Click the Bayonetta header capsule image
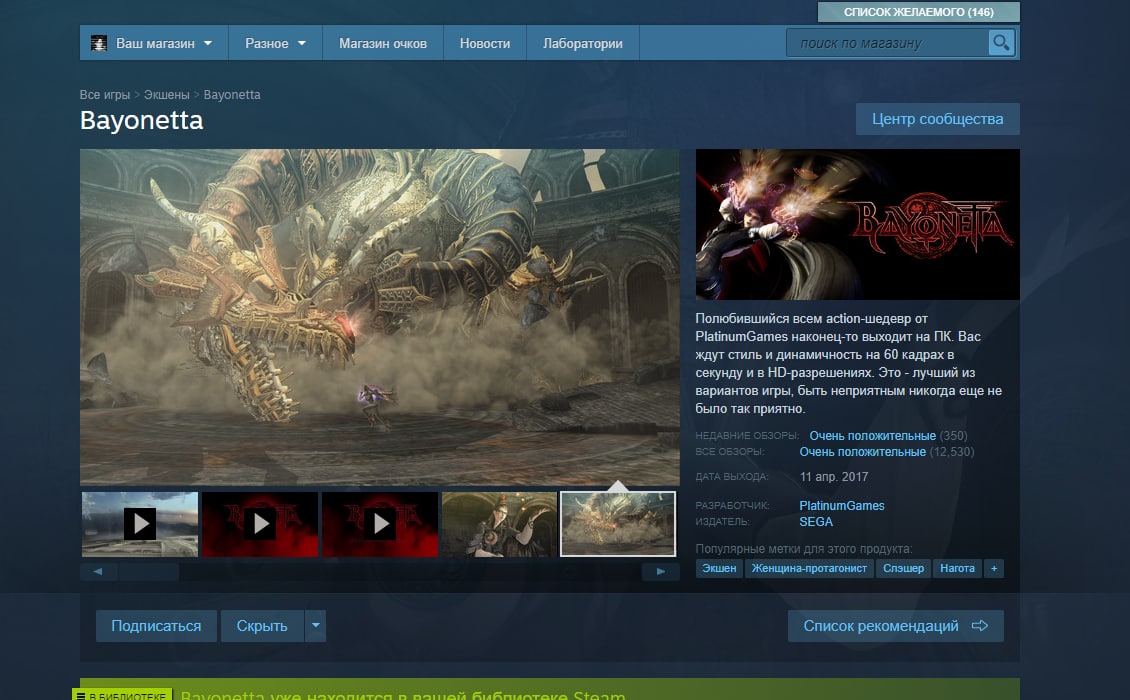 [x=858, y=224]
